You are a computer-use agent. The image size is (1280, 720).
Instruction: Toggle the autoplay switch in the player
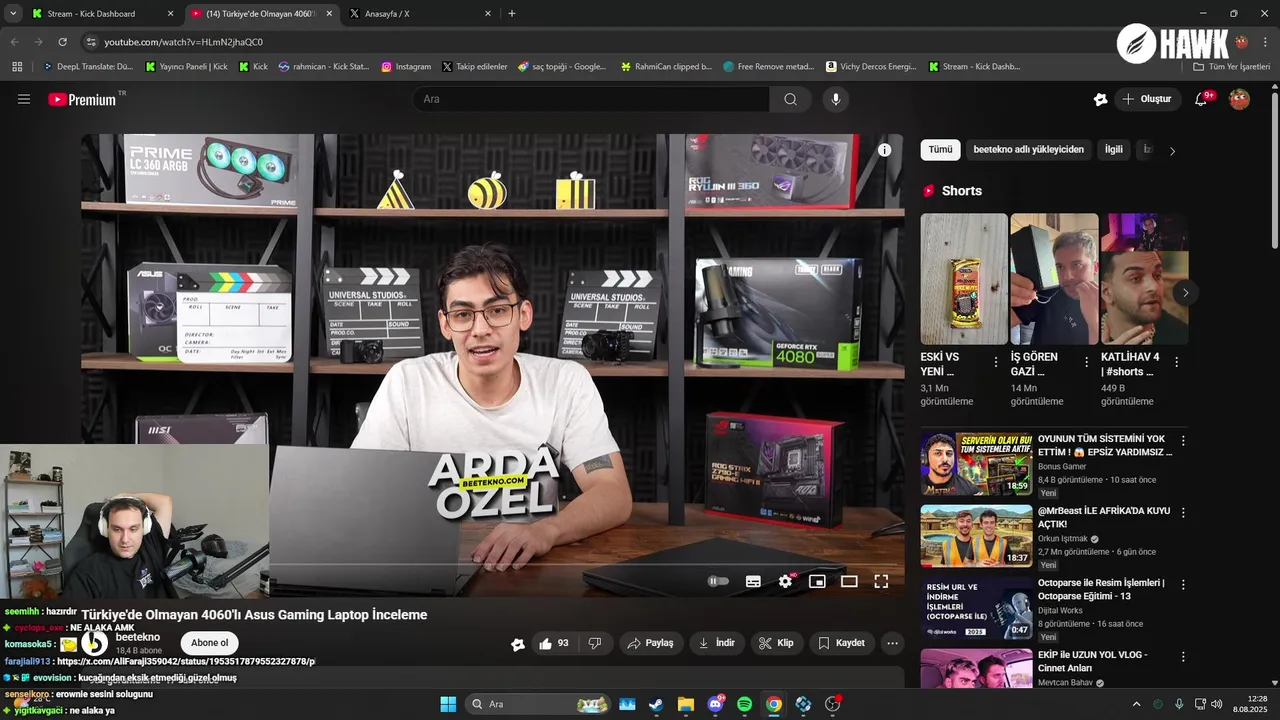pyautogui.click(x=718, y=581)
